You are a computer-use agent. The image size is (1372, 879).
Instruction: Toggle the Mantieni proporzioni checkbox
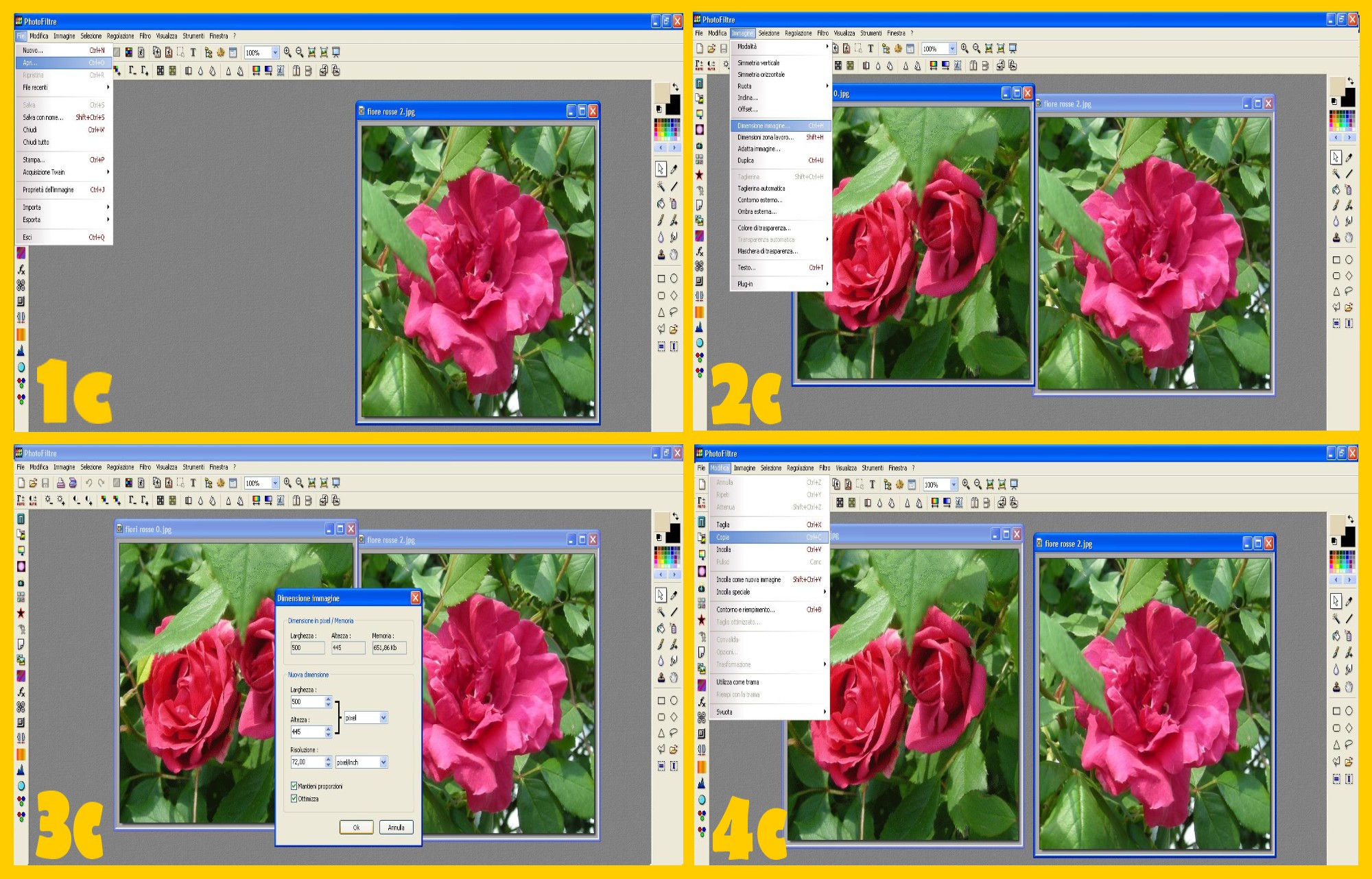[x=294, y=786]
